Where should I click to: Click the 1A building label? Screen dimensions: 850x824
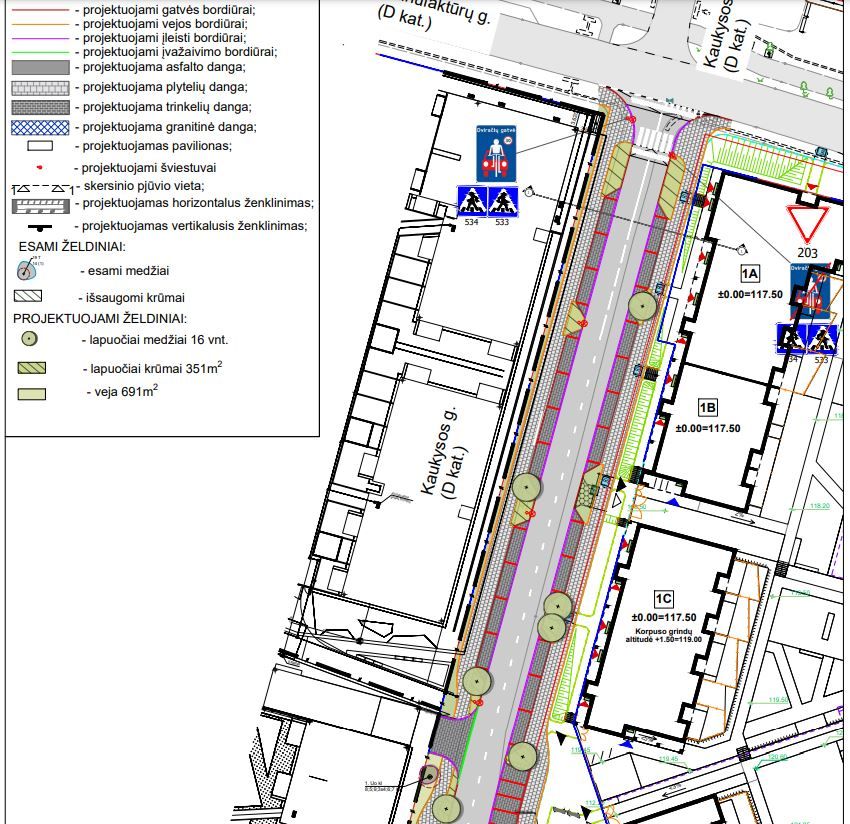pos(750,274)
